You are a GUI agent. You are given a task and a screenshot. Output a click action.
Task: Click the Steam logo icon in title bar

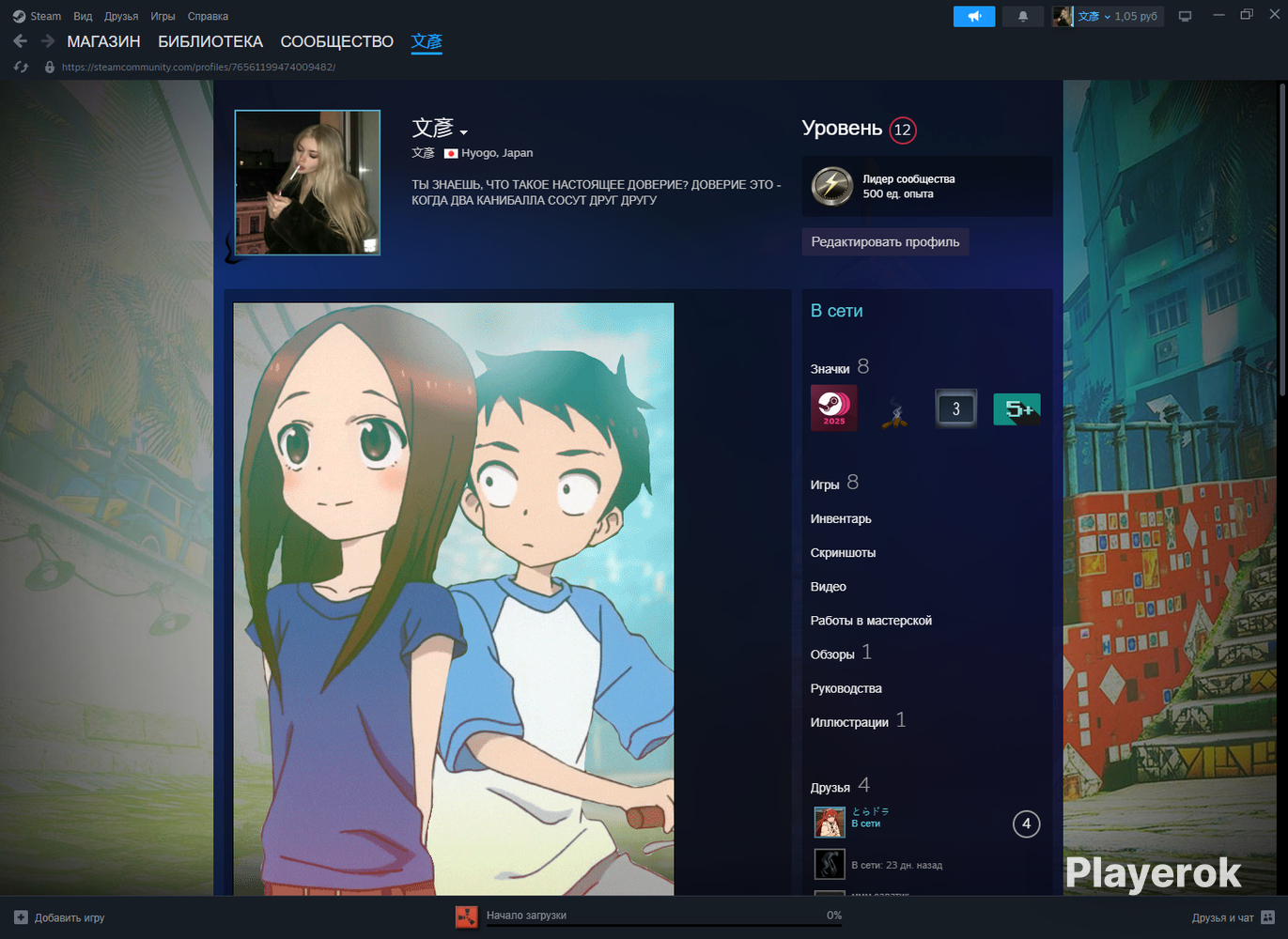click(x=19, y=16)
